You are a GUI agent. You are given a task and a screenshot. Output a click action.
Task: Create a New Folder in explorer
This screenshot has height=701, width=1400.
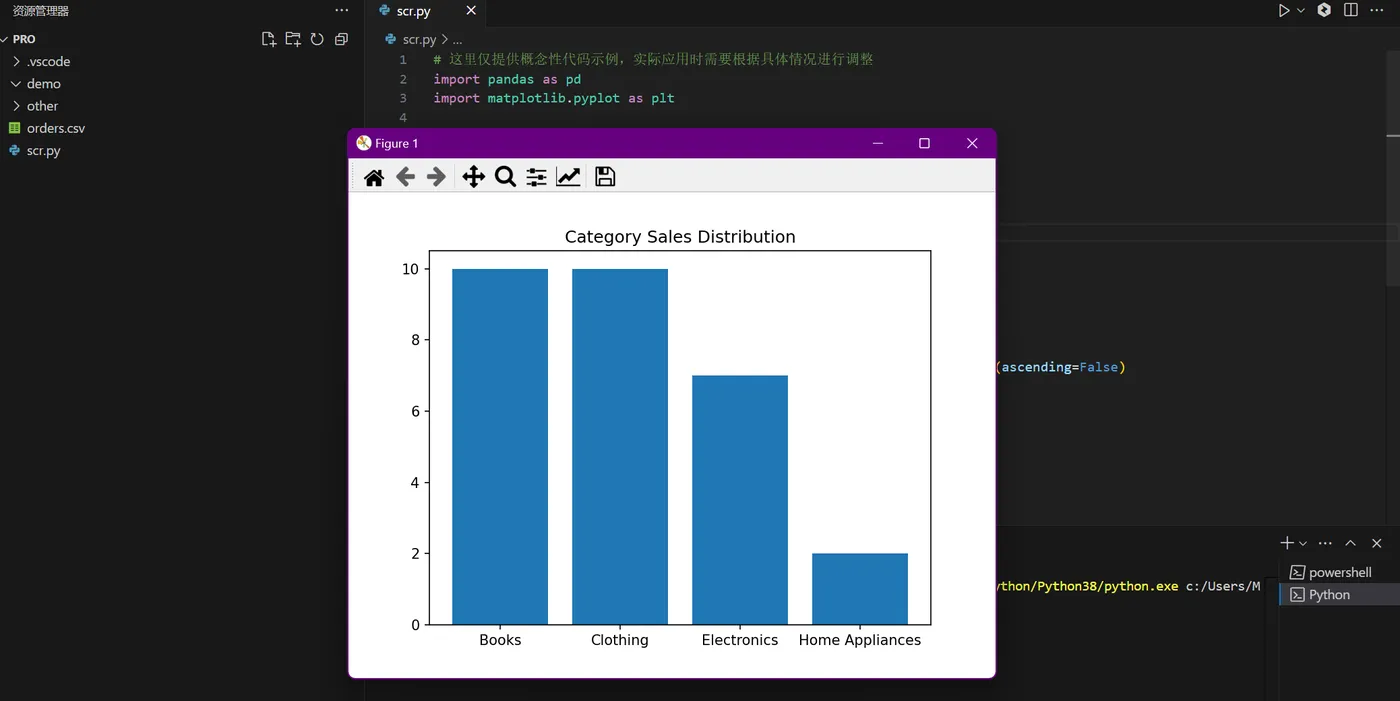pos(293,39)
